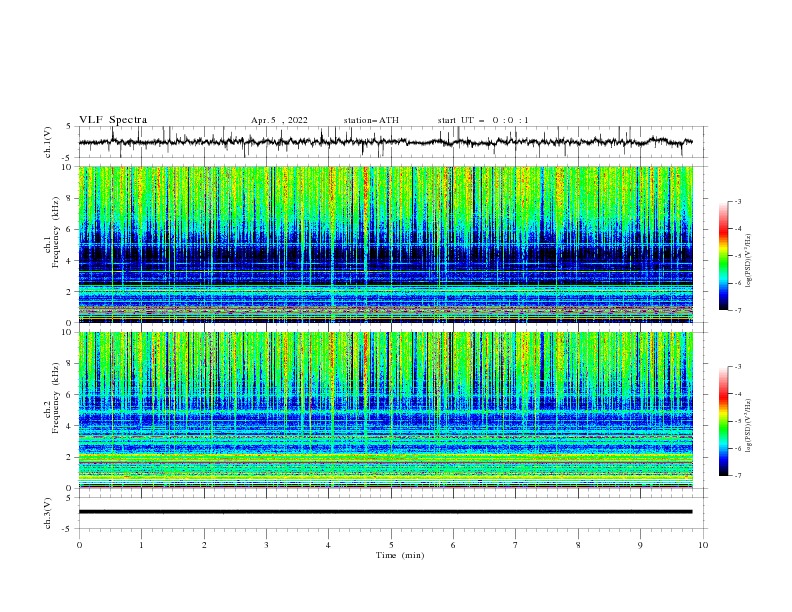Click the time axis tick label "3"
This screenshot has width=792, height=612.
[x=267, y=545]
